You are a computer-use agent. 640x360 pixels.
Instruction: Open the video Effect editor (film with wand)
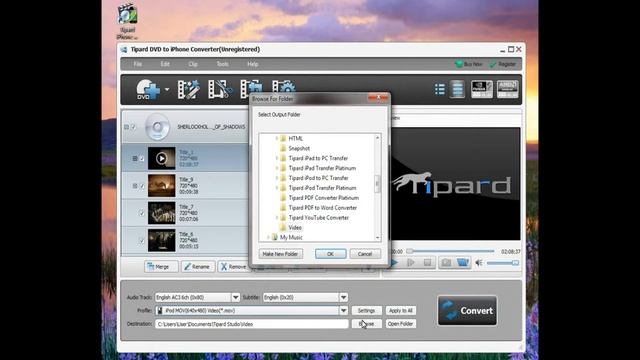point(189,89)
